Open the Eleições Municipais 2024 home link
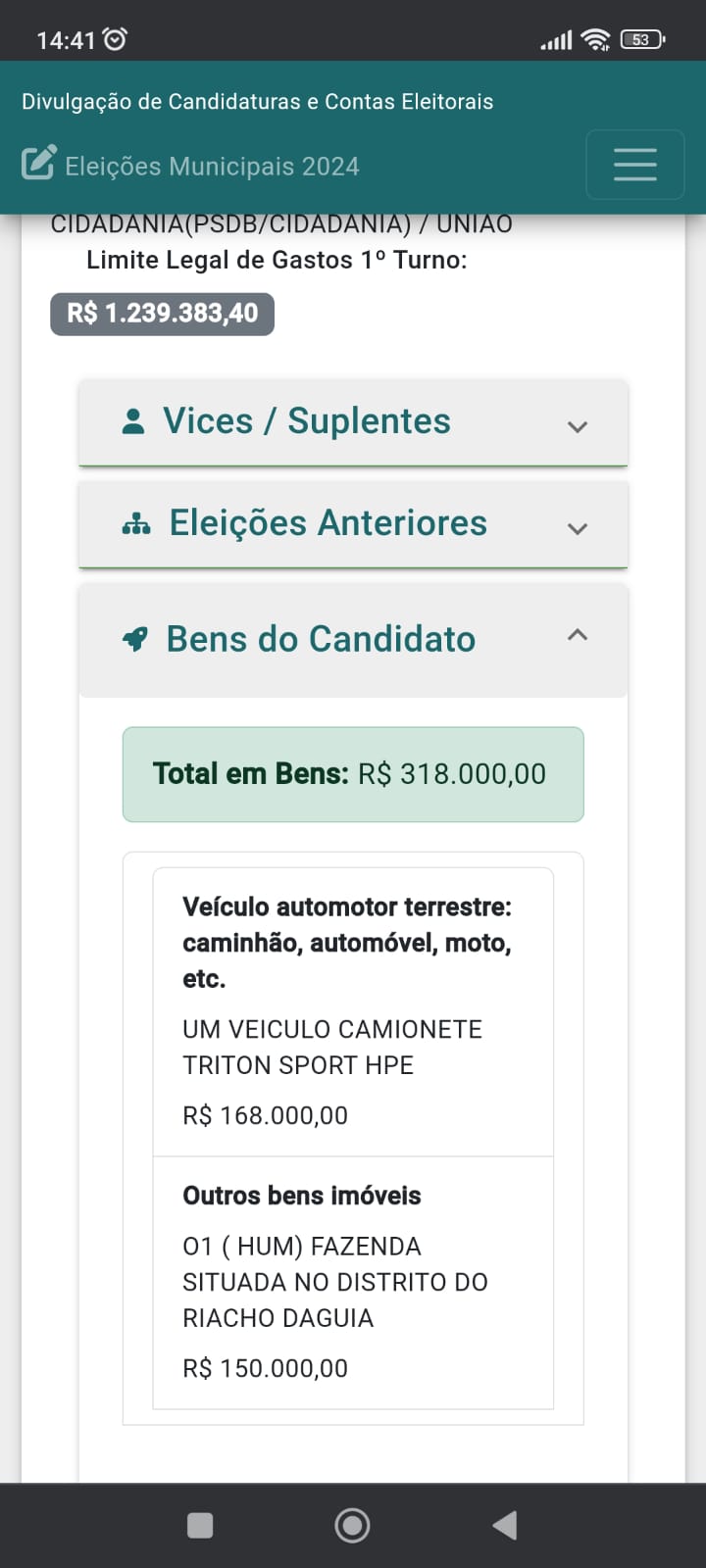This screenshot has width=706, height=1568. pos(212,167)
